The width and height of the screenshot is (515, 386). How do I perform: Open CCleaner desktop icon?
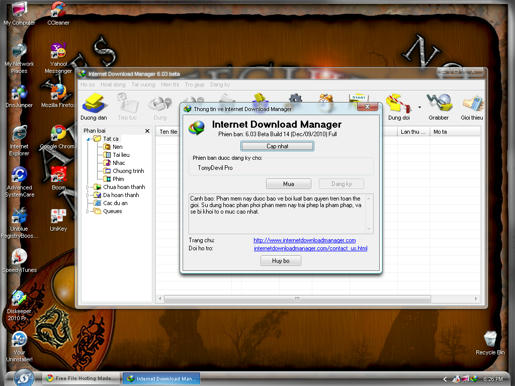[x=58, y=13]
